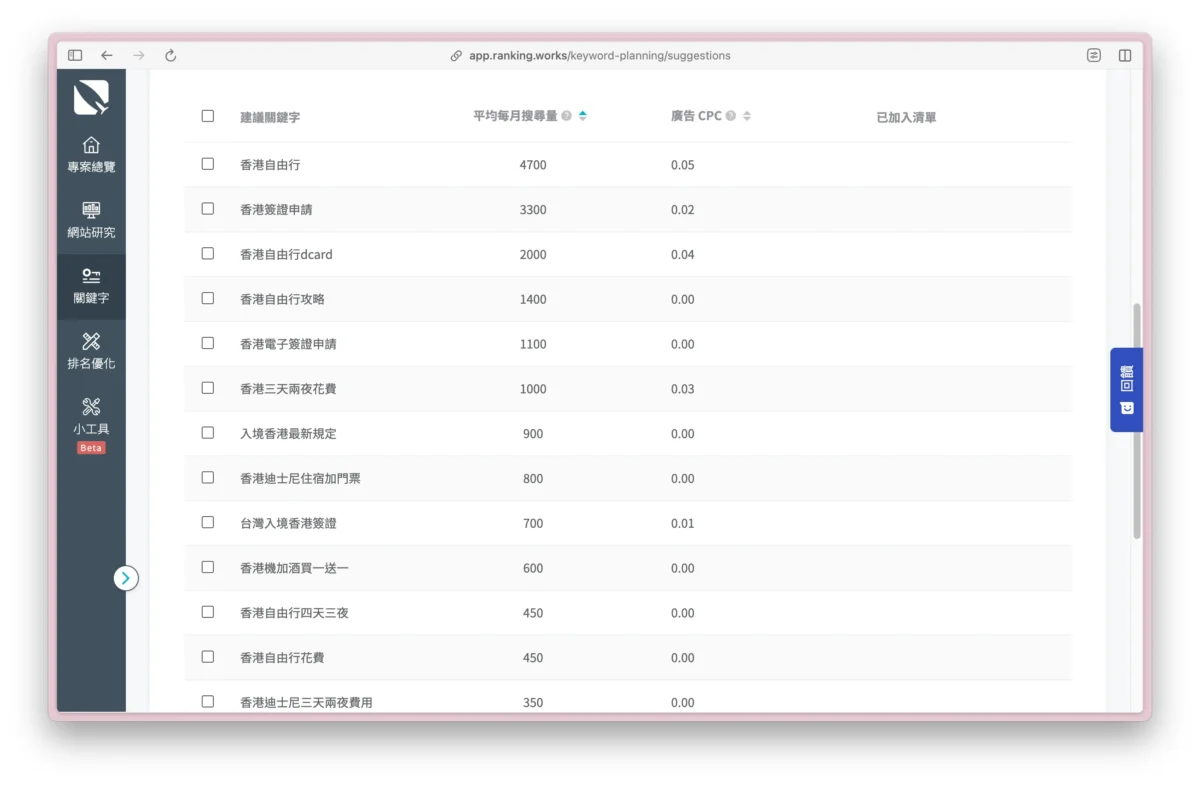The height and width of the screenshot is (785, 1200).
Task: Click the 已加入清單 column header
Action: pos(906,117)
